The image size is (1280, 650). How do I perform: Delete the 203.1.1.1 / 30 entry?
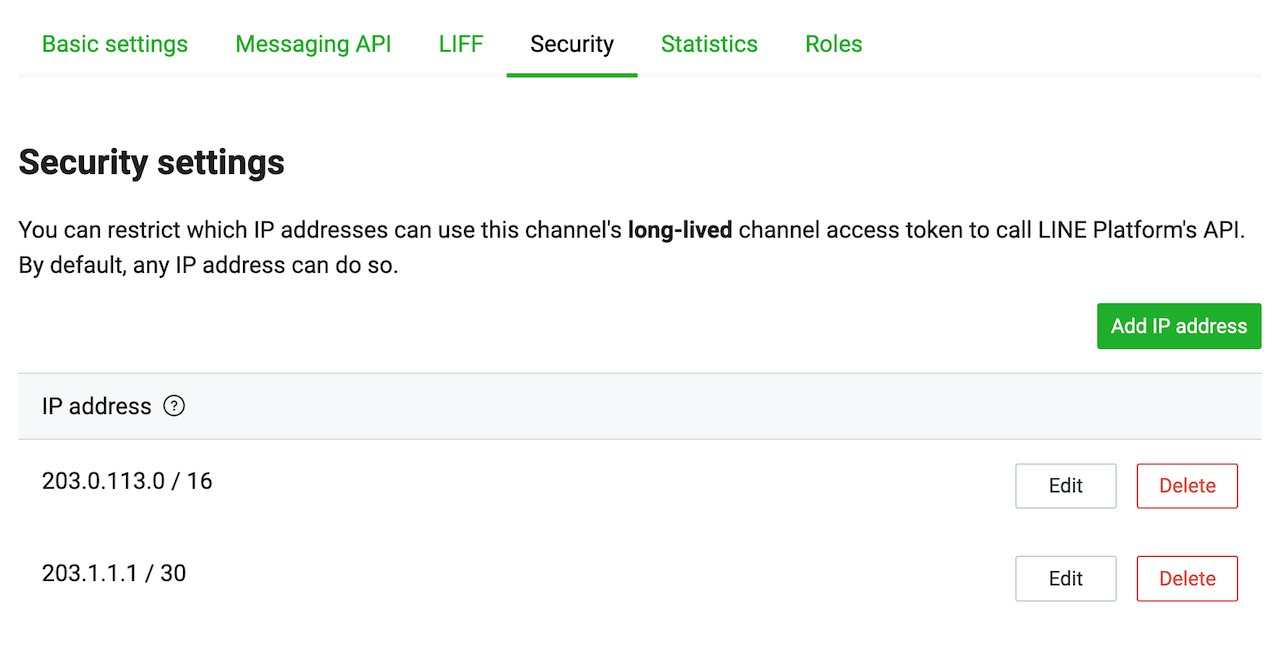pyautogui.click(x=1187, y=578)
